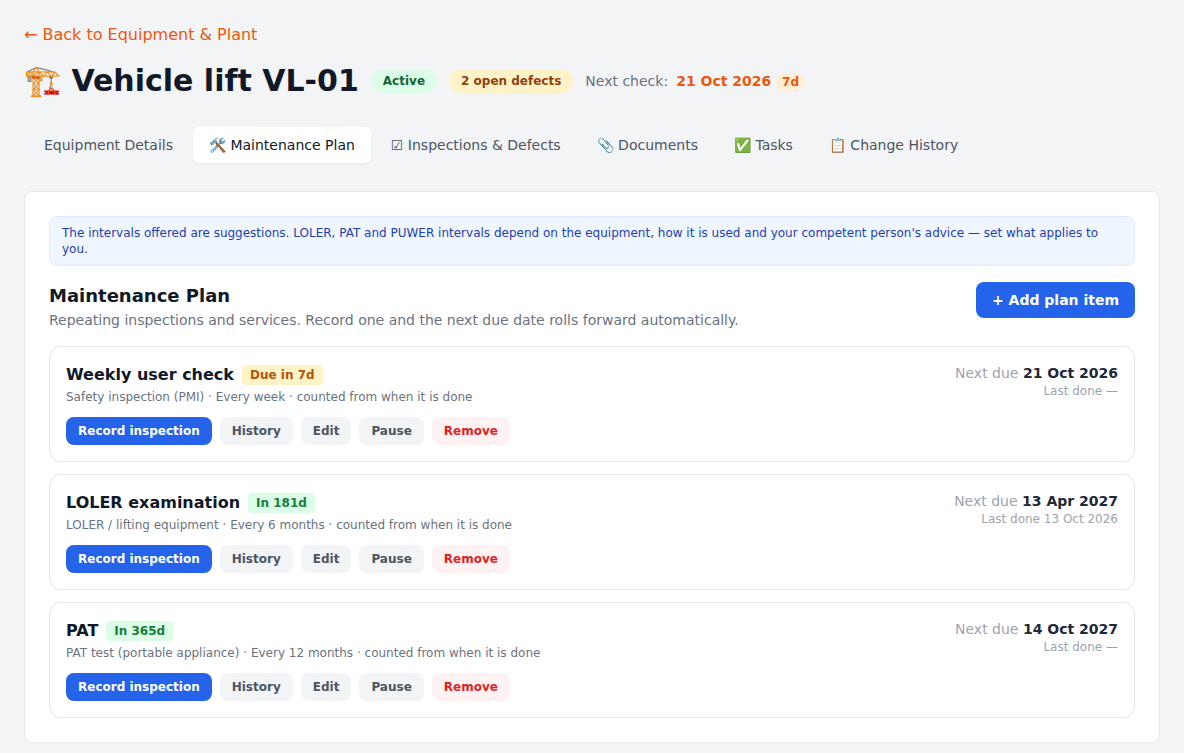Switch to the Tasks tab
Image resolution: width=1184 pixels, height=753 pixels.
pyautogui.click(x=763, y=145)
